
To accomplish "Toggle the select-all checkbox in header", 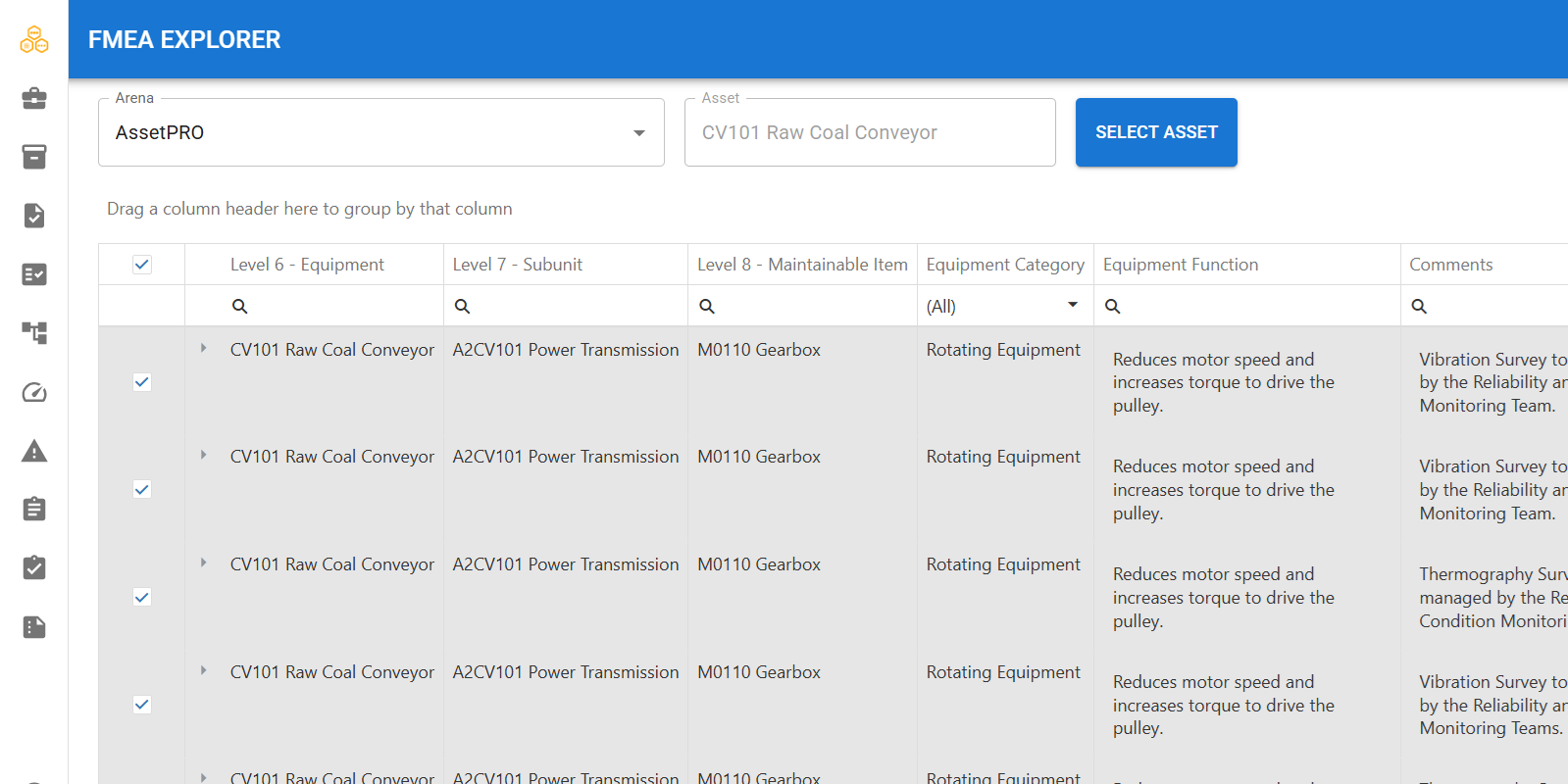I will (142, 265).
